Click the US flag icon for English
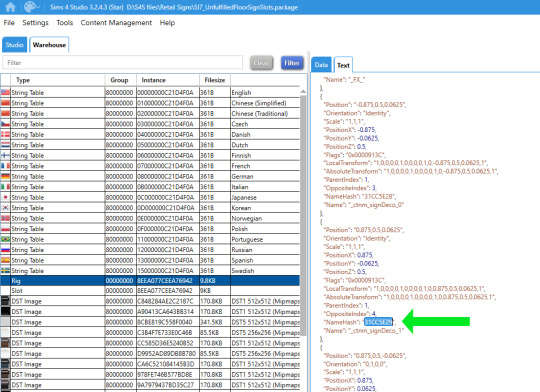540x392 pixels. 5,92
